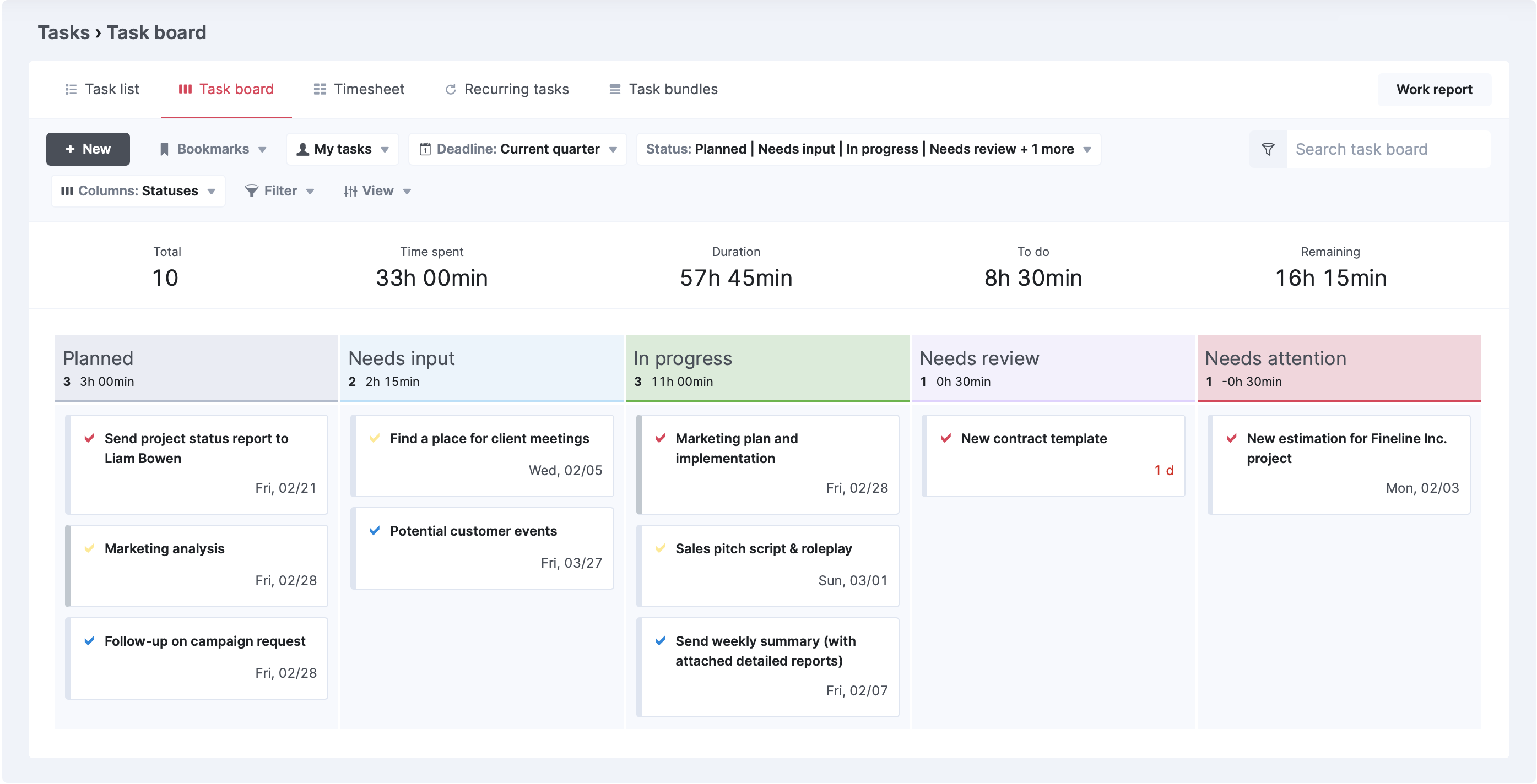This screenshot has width=1537, height=784.
Task: Toggle checkmark on Marketing analysis task
Action: tap(89, 548)
